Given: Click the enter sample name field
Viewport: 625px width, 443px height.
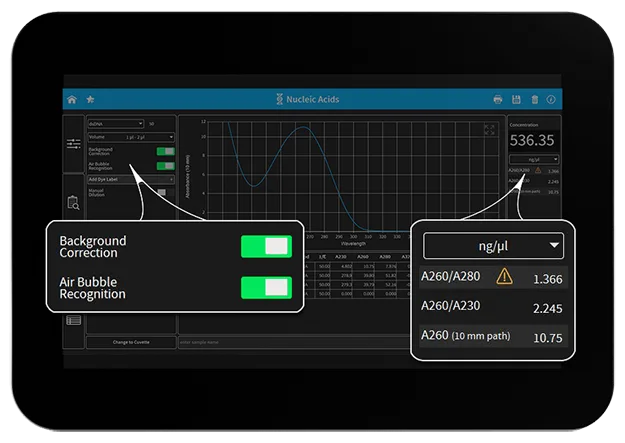Looking at the screenshot, I should coord(294,342).
